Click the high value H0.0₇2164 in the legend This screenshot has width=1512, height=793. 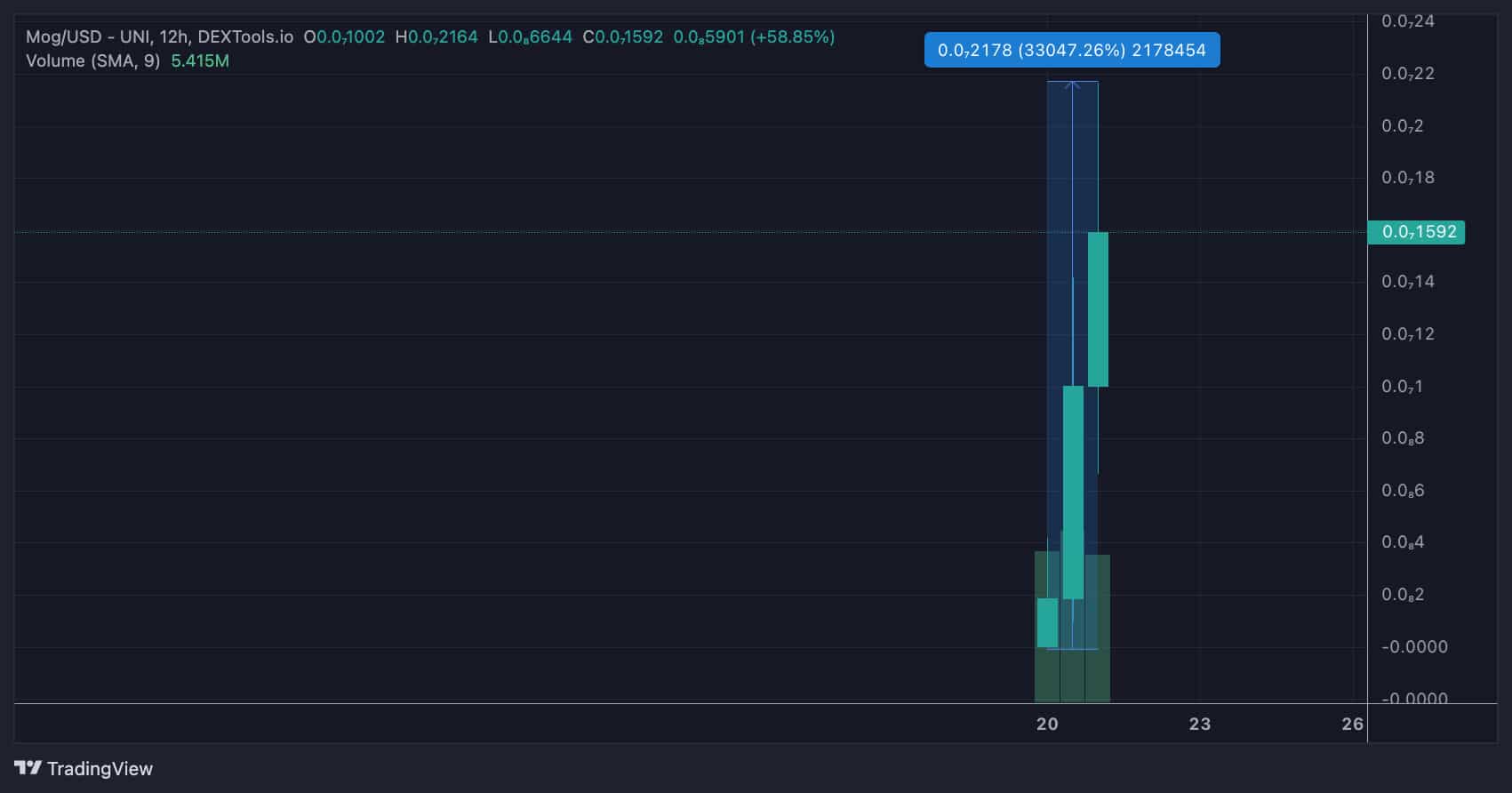click(436, 37)
